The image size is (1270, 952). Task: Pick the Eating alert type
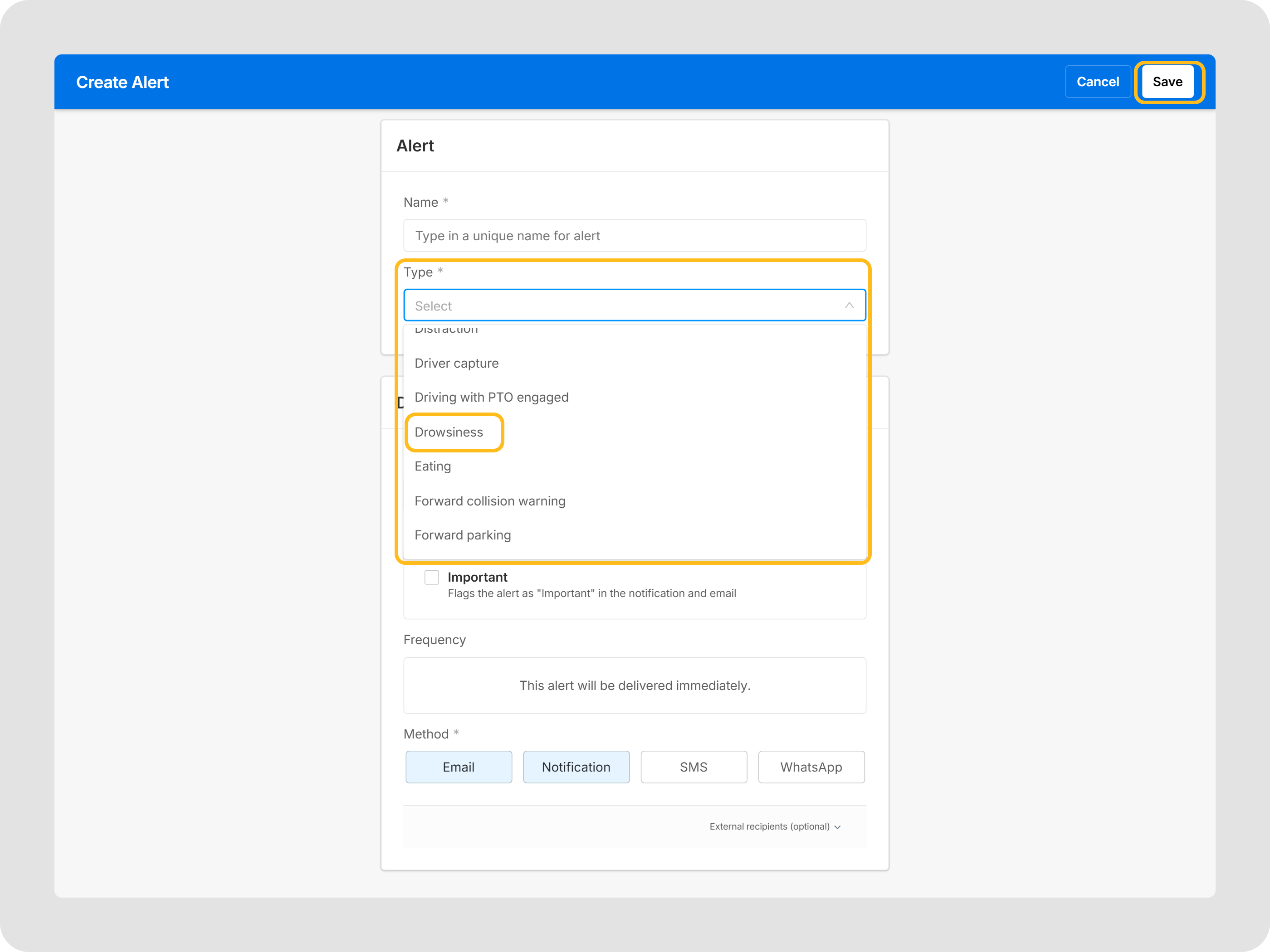pos(433,466)
